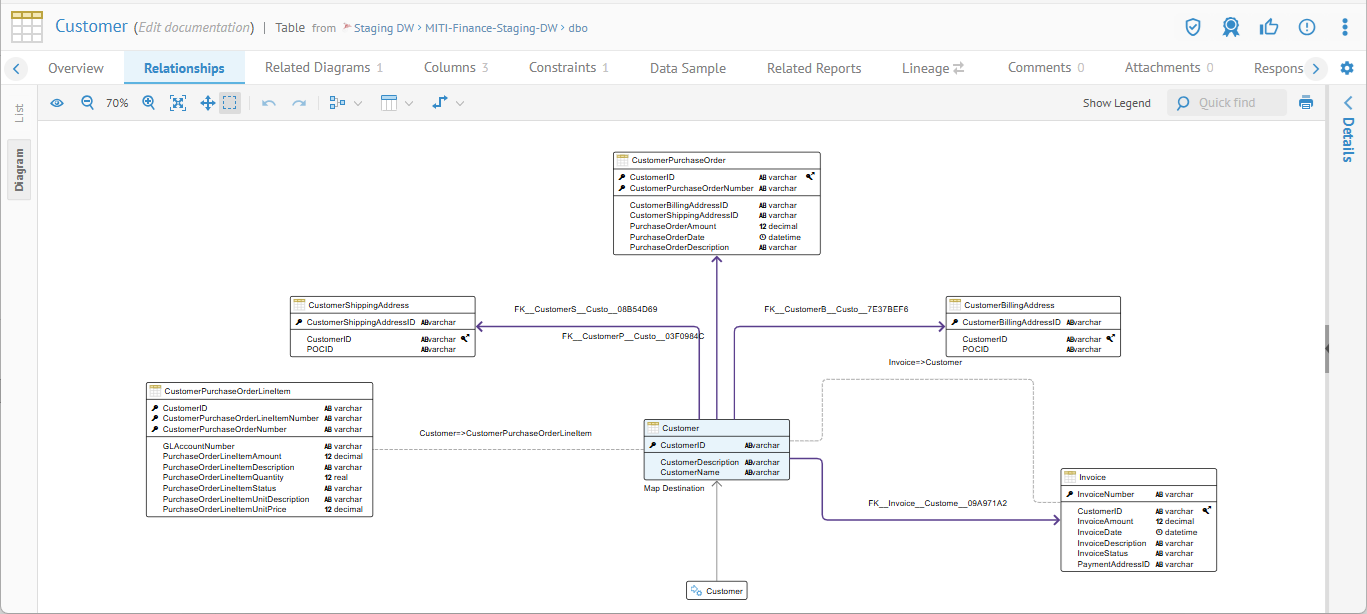Switch to the Diagram view side tab
The image size is (1367, 614).
pyautogui.click(x=20, y=169)
